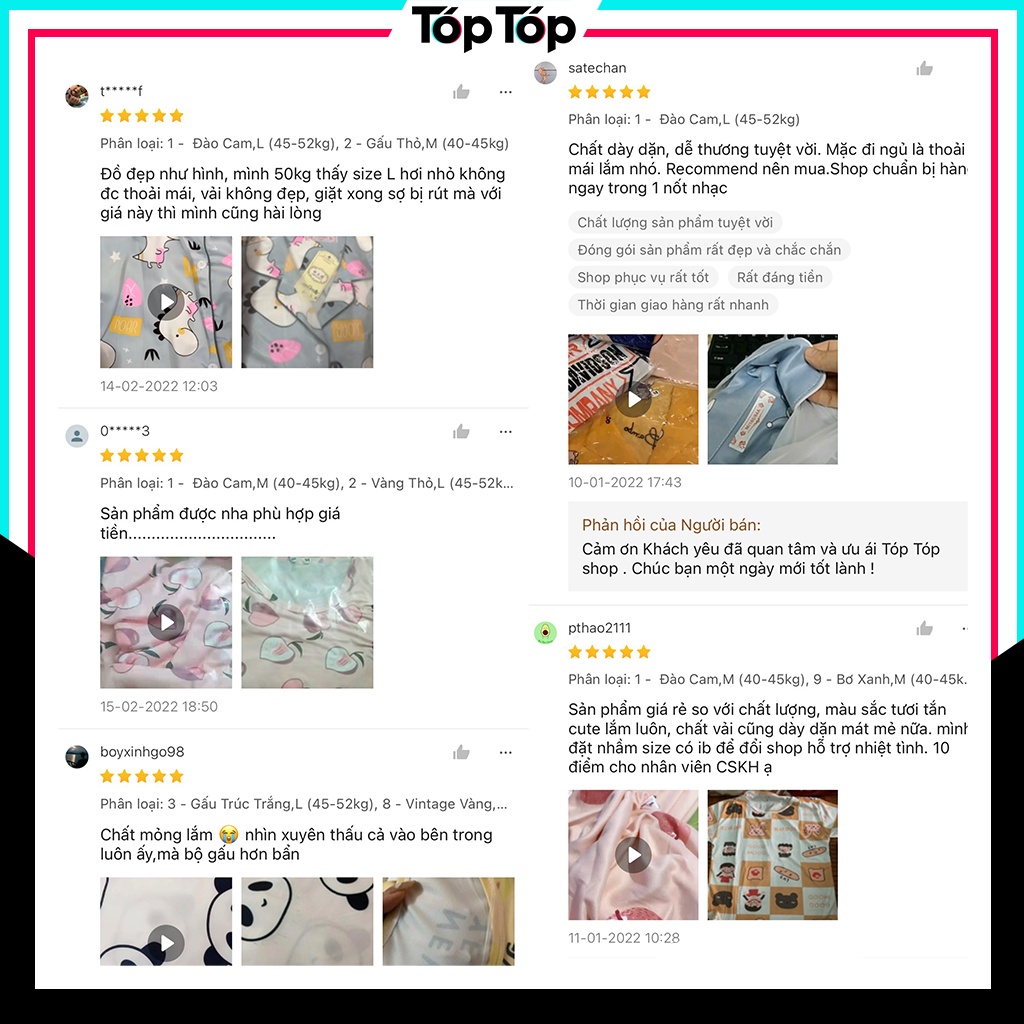Open more options for boyxinhgo98 review
Viewport: 1024px width, 1024px height.
click(505, 752)
